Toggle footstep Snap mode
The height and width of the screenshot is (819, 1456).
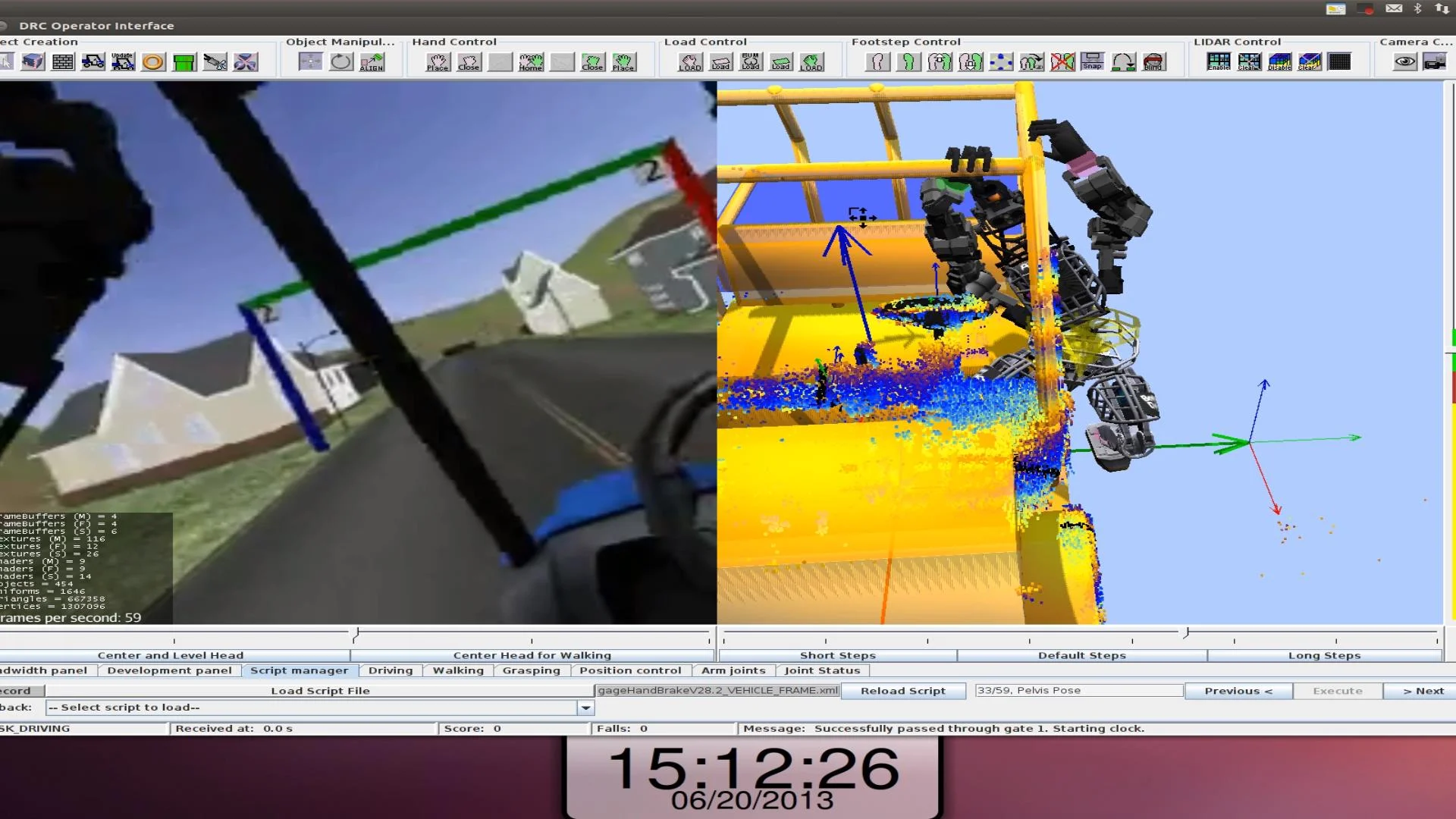pos(1092,62)
